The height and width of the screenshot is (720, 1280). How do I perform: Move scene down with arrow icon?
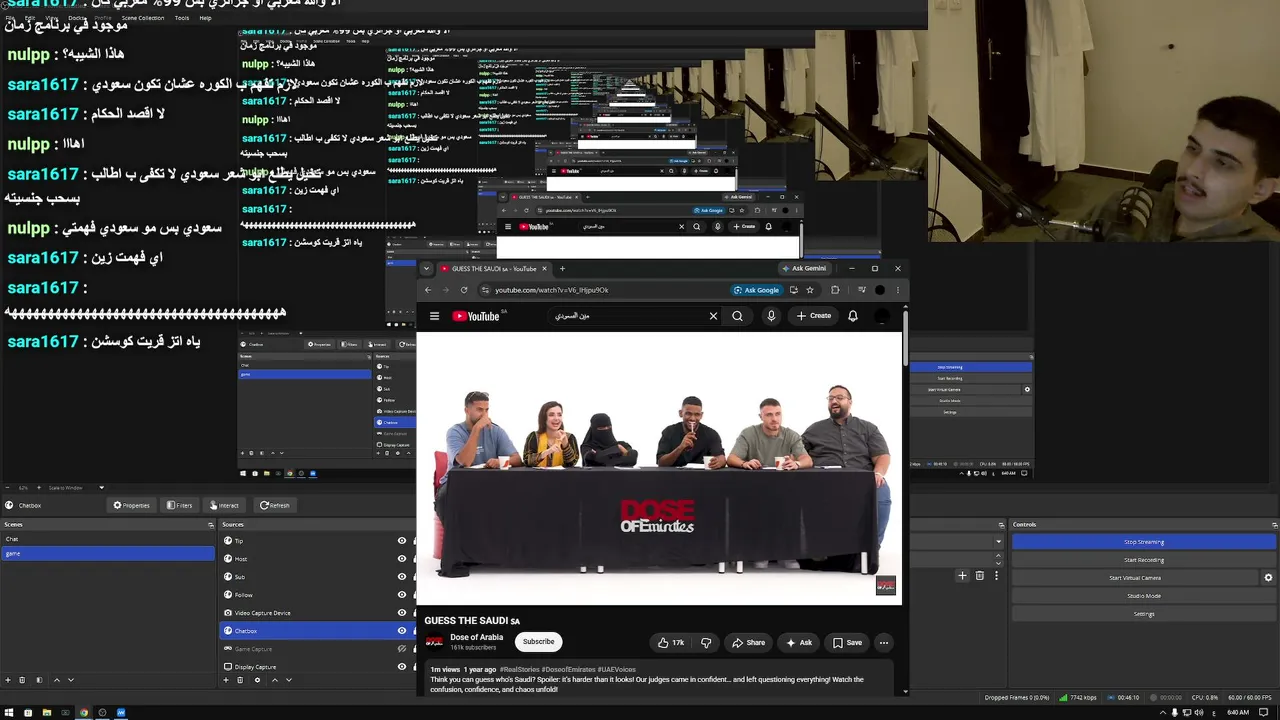click(x=70, y=680)
